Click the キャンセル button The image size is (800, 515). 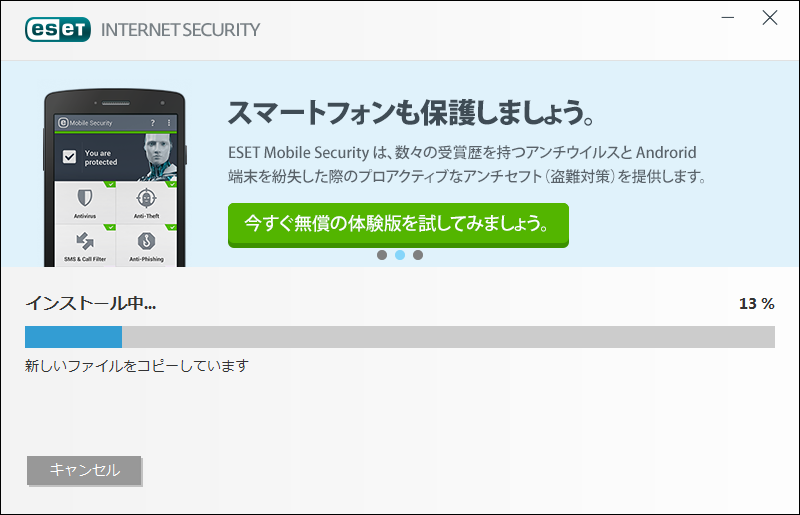84,470
